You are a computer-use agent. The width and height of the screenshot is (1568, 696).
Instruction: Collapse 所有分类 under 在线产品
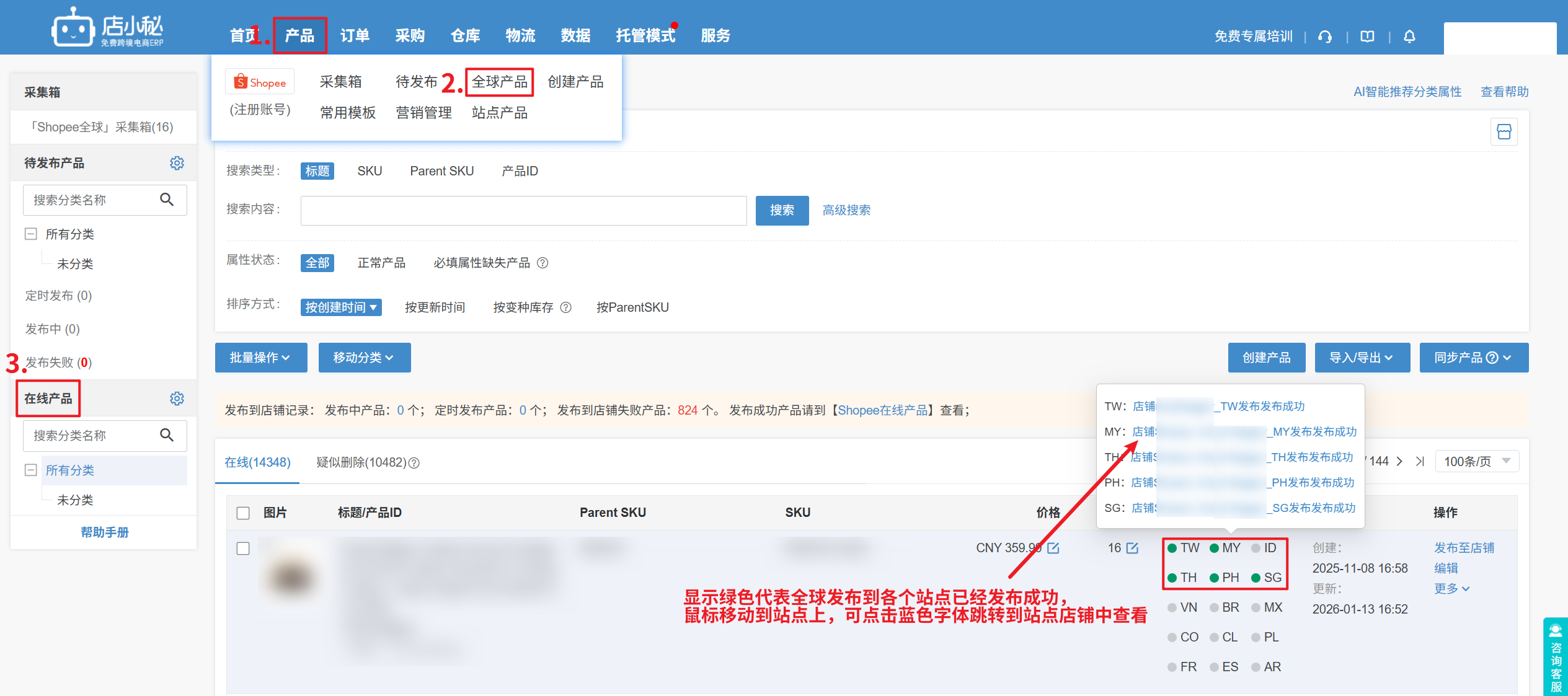(30, 470)
